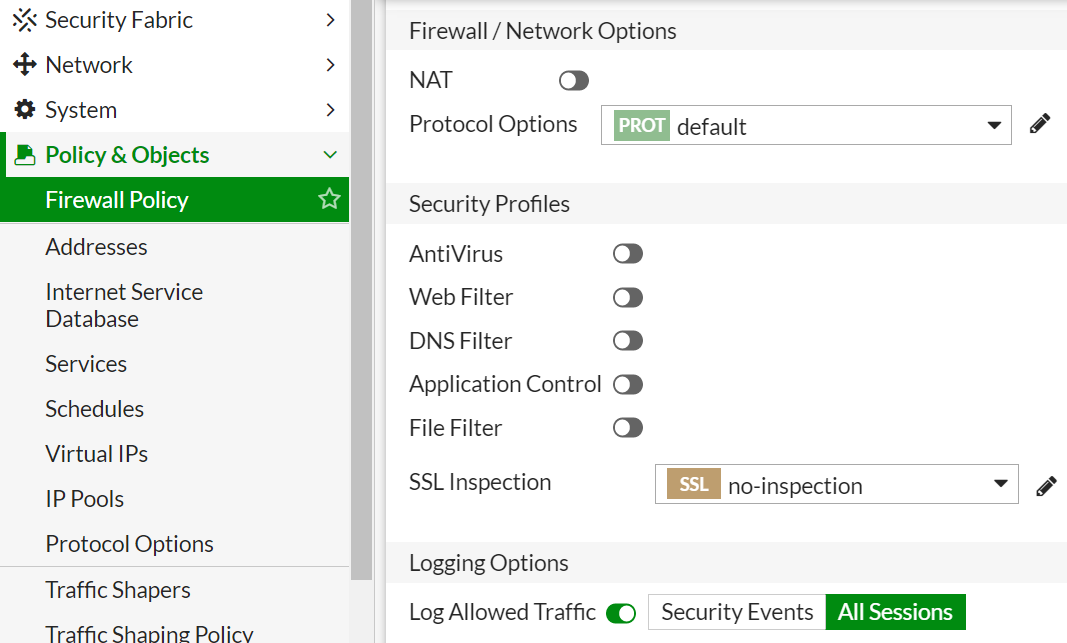Toggle DNS Filter on
The height and width of the screenshot is (643, 1067).
coord(628,341)
